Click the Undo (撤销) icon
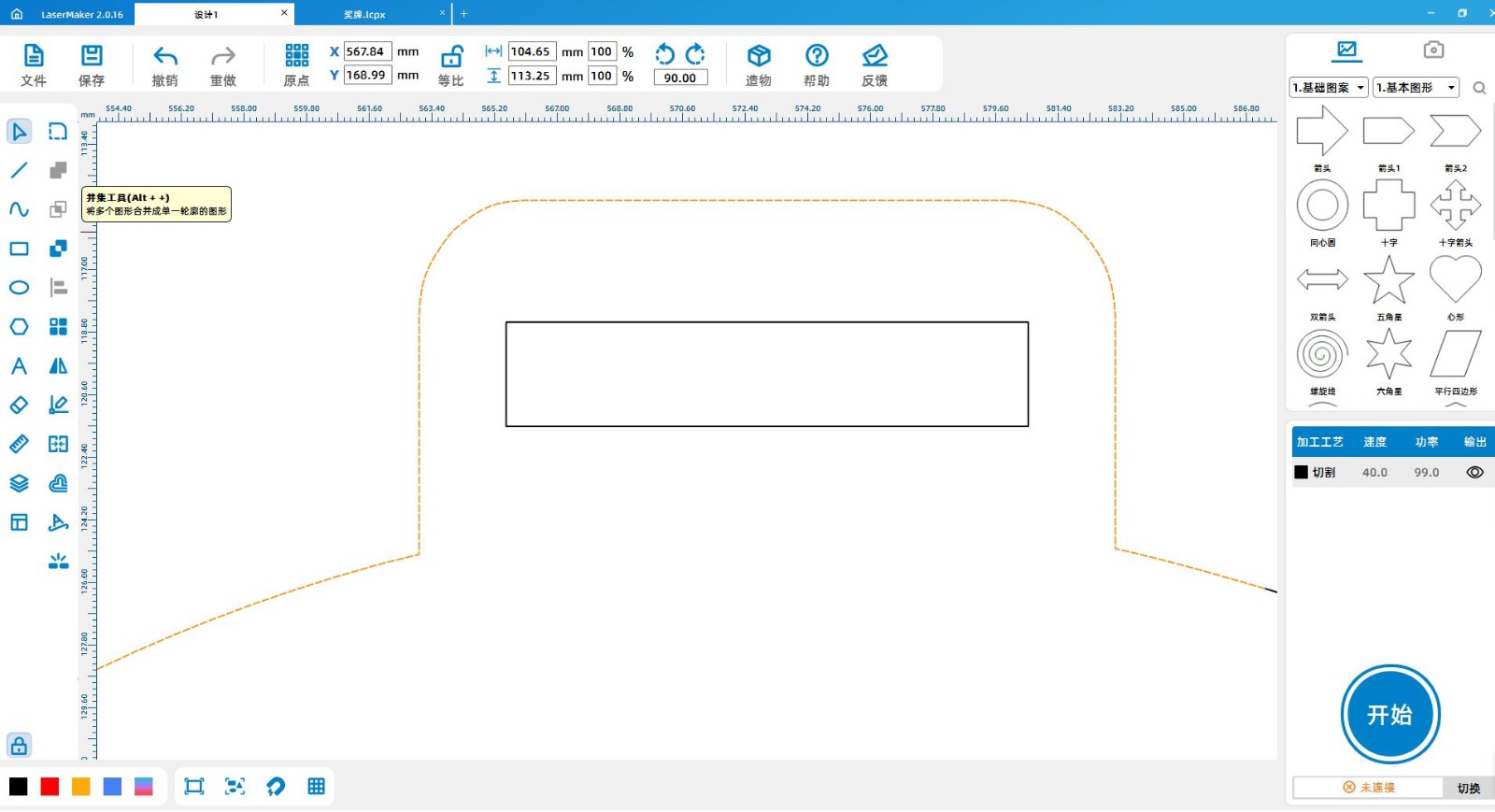The image size is (1495, 812). [165, 56]
